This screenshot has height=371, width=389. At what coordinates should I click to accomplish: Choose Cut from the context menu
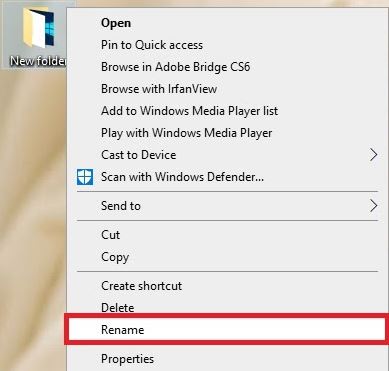[x=110, y=235]
